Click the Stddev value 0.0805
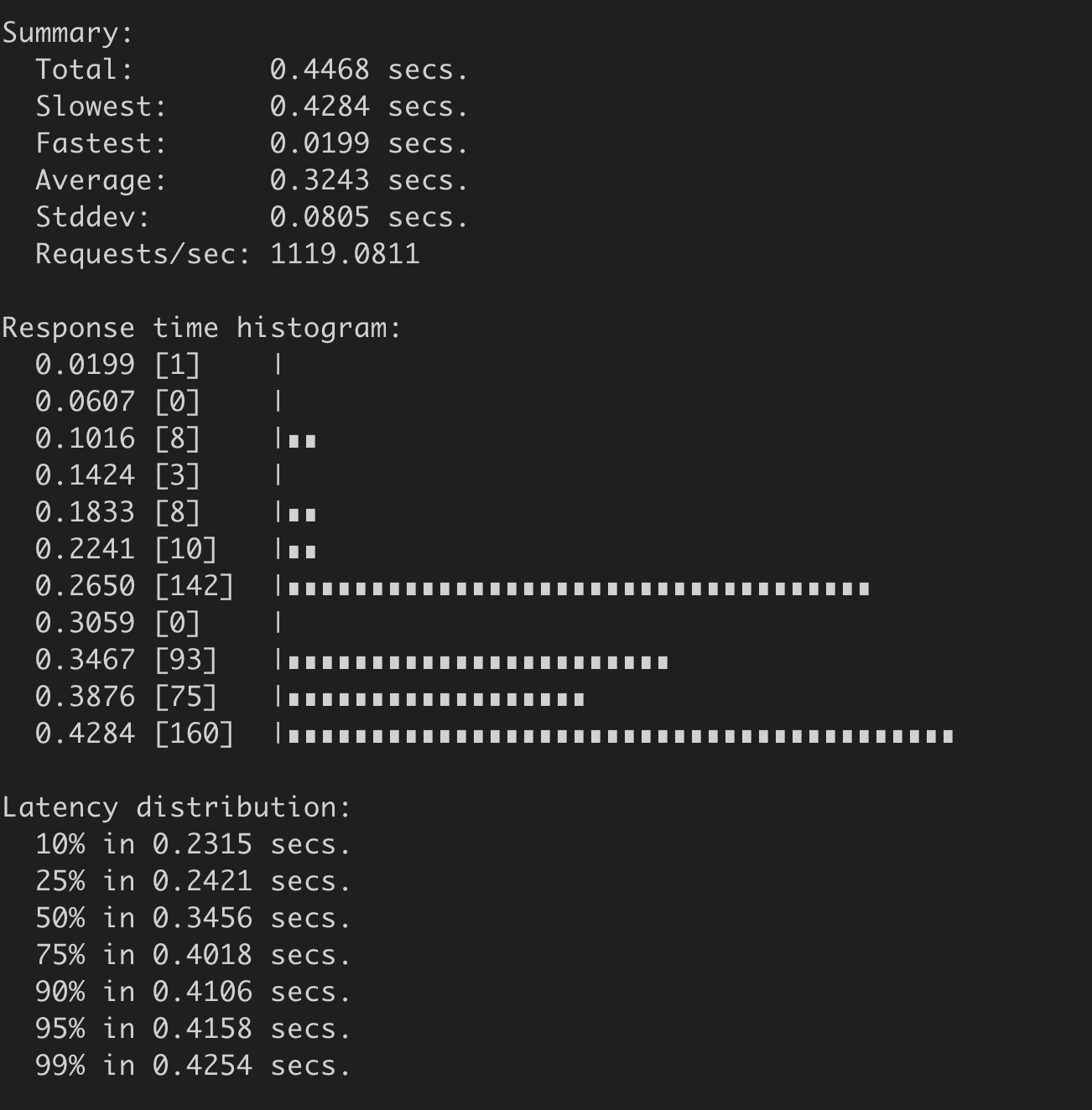Screen dimensions: 1092x1110 (x=319, y=217)
